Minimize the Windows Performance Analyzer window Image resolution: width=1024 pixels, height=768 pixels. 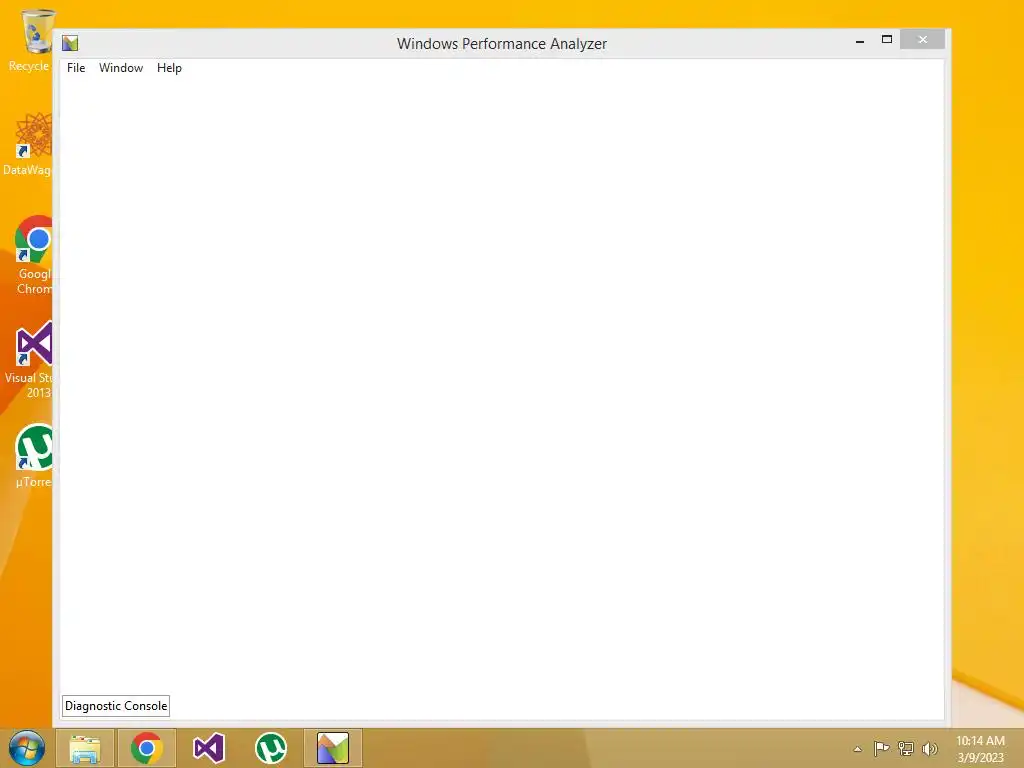pyautogui.click(x=860, y=40)
